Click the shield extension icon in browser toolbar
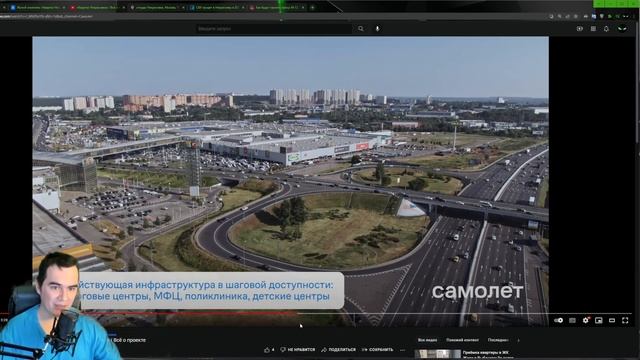The image size is (640, 360). pyautogui.click(x=602, y=17)
